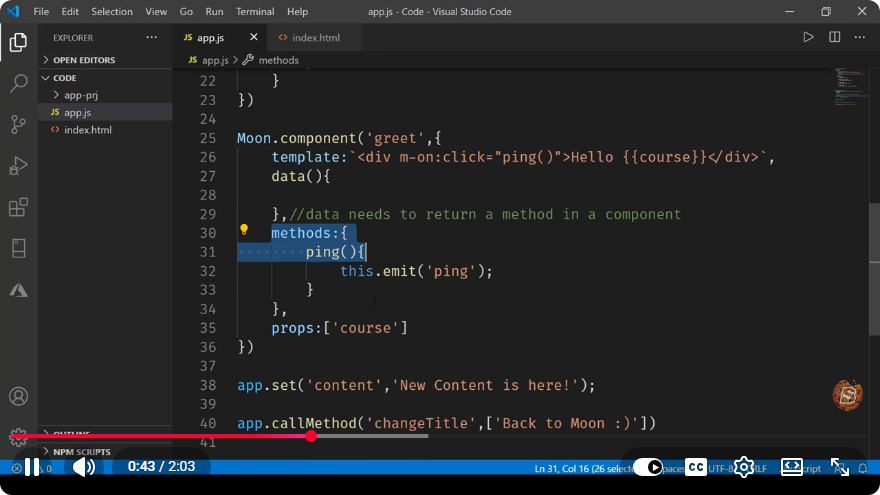Select app.js file in Explorer tree
Image resolution: width=880 pixels, height=495 pixels.
coord(77,112)
